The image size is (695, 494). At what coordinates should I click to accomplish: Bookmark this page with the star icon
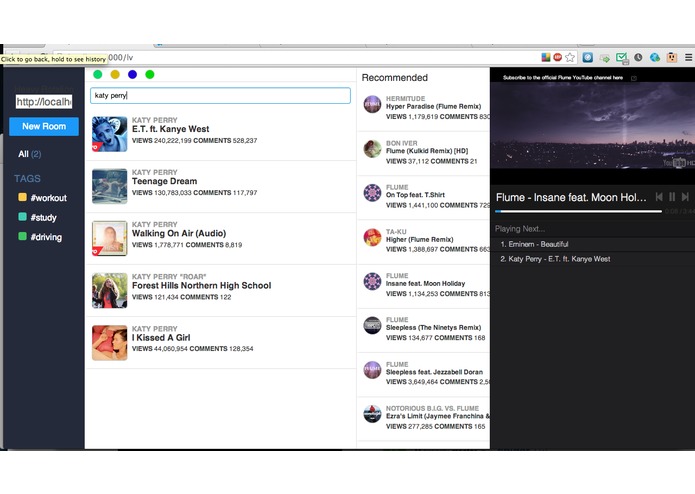[x=570, y=57]
